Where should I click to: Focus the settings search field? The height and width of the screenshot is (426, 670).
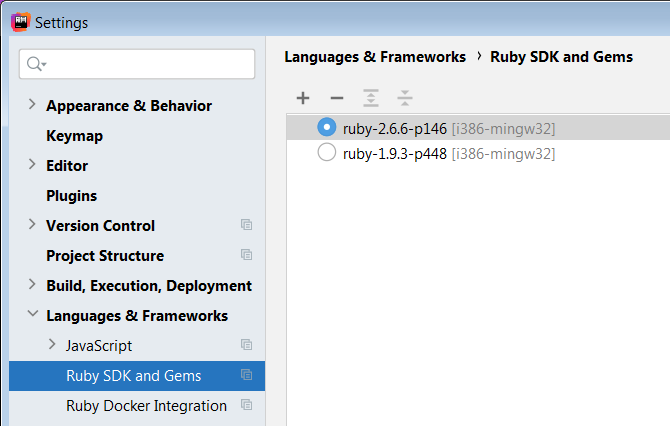137,64
